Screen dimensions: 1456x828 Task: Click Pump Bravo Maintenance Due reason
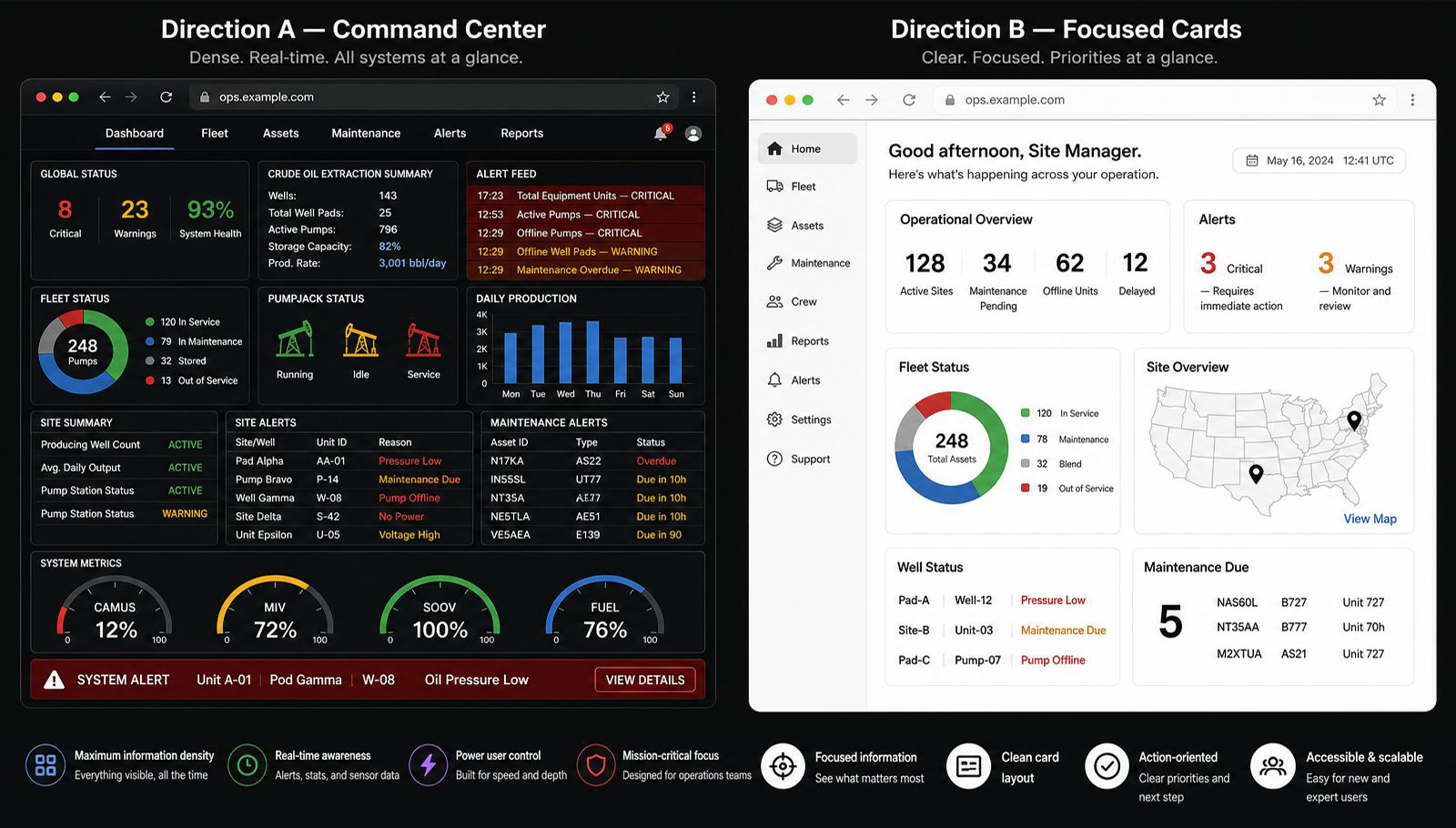pos(420,480)
